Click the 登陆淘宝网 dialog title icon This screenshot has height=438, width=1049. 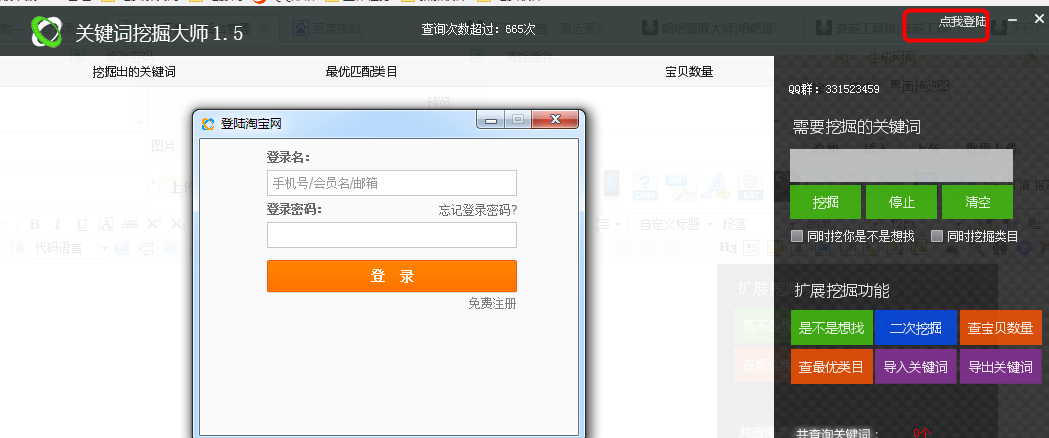pos(209,124)
